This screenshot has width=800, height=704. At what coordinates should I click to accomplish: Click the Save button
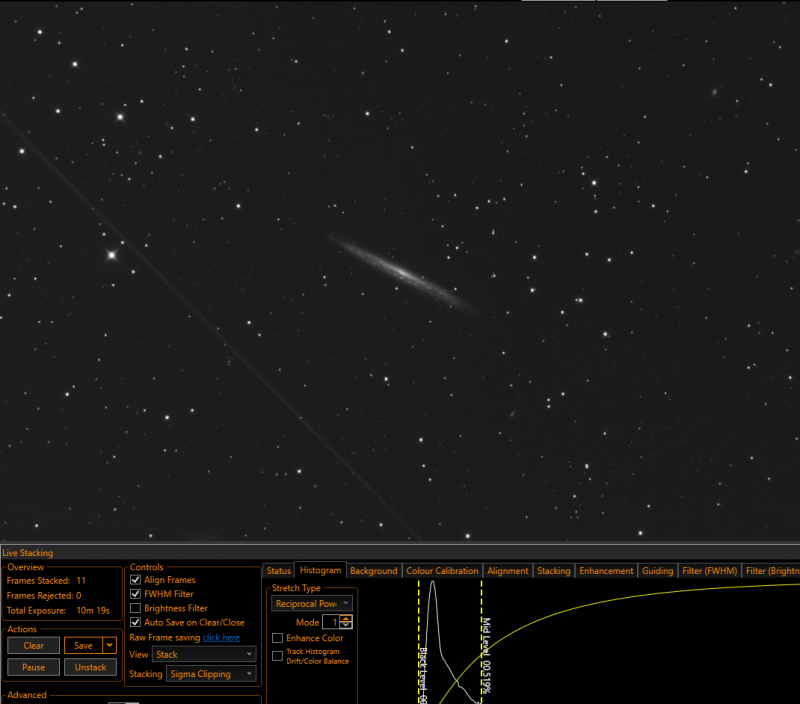[x=83, y=645]
